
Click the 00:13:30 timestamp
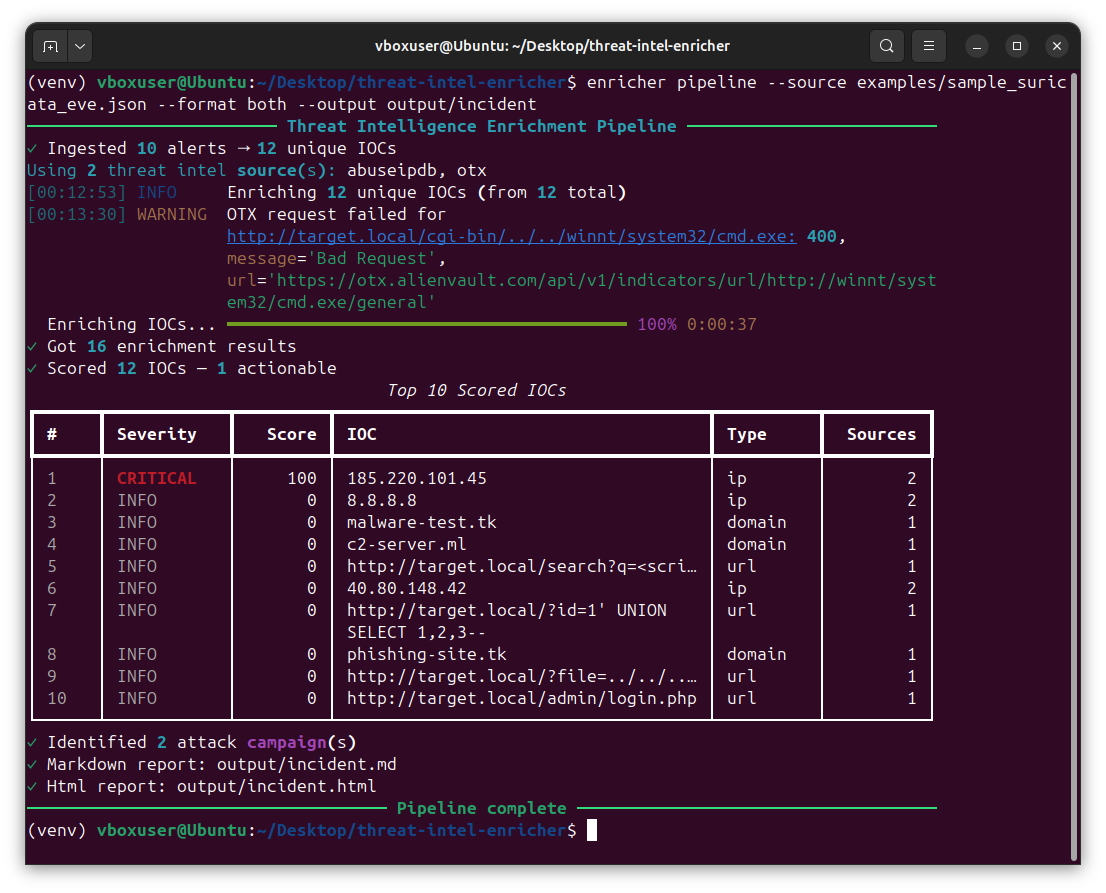(77, 214)
